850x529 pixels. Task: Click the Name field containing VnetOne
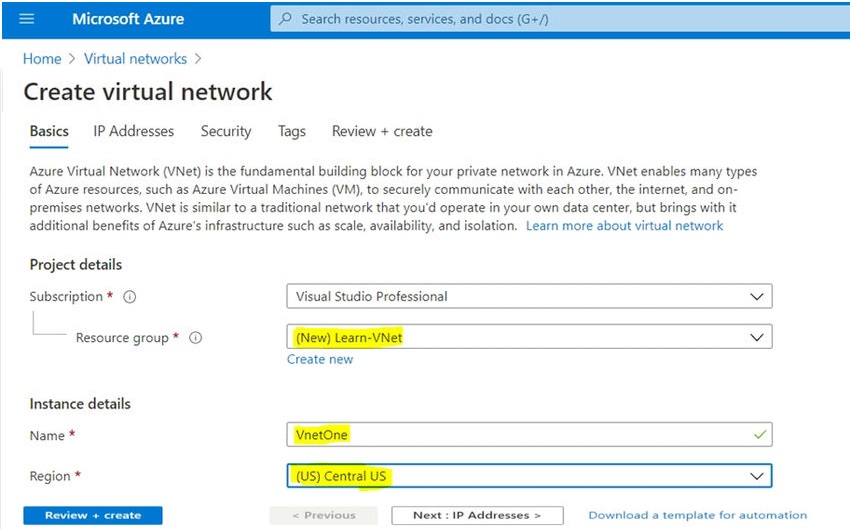coord(529,435)
